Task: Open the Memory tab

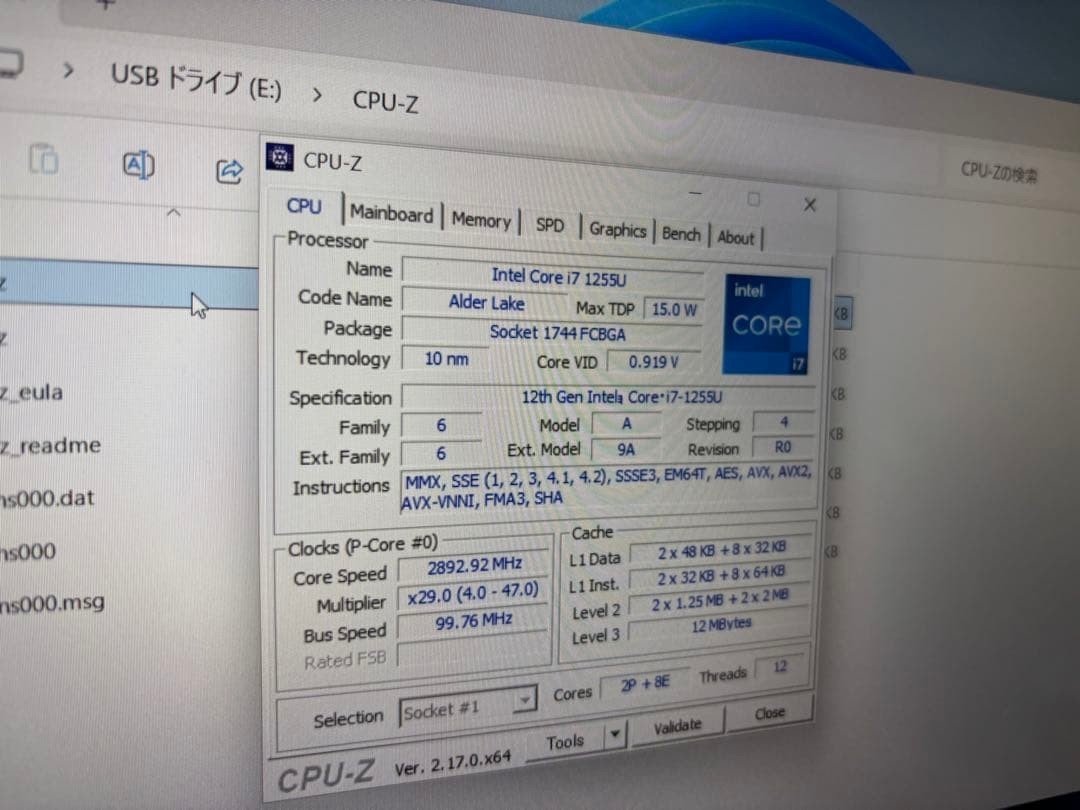Action: click(x=481, y=220)
